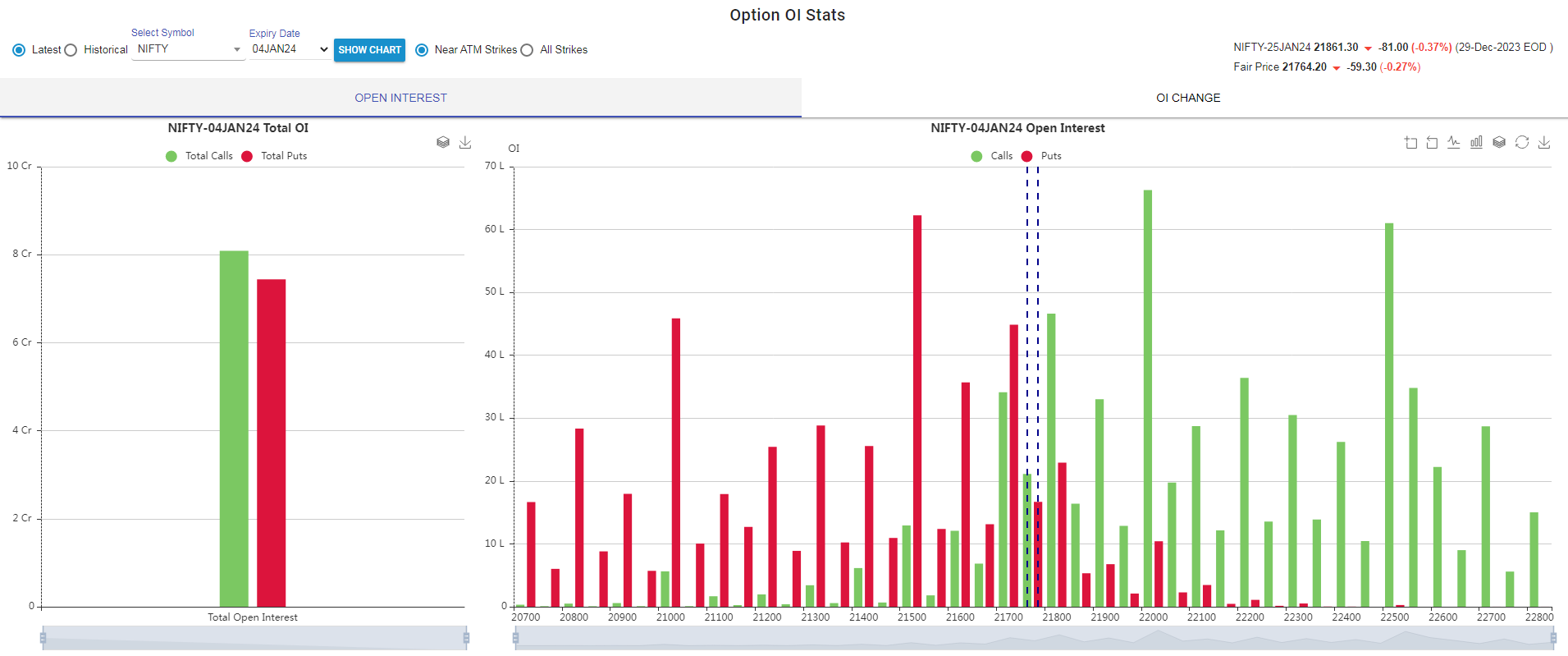Switch Open Interest chart to line view
The image size is (1568, 656).
coord(1454,143)
